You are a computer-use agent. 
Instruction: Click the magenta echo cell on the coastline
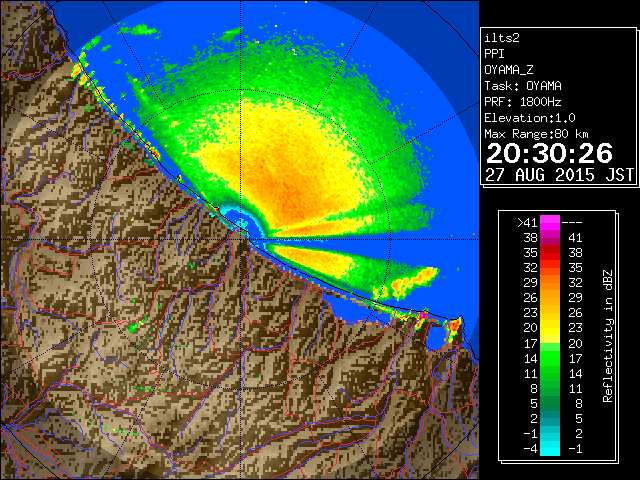pyautogui.click(x=424, y=315)
